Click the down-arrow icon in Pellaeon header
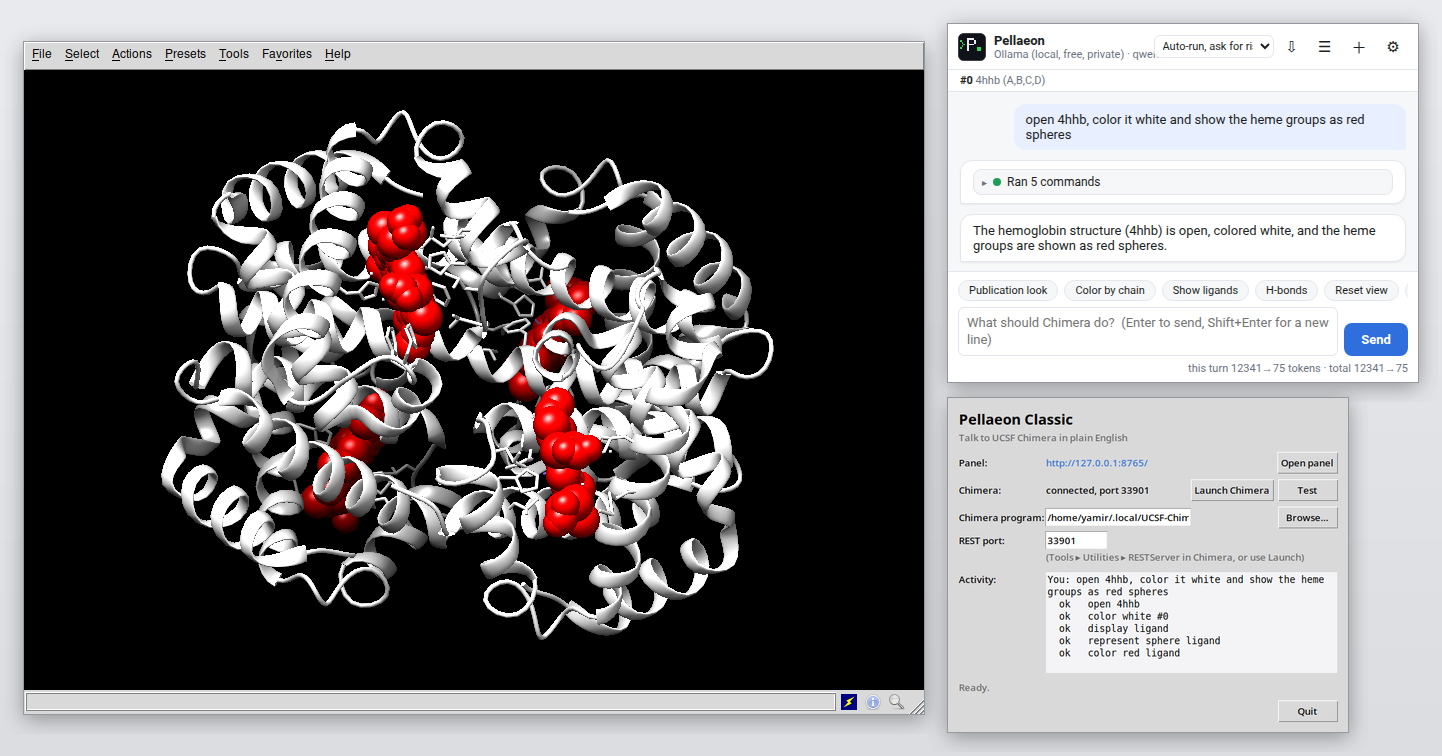The image size is (1442, 756). tap(1291, 47)
